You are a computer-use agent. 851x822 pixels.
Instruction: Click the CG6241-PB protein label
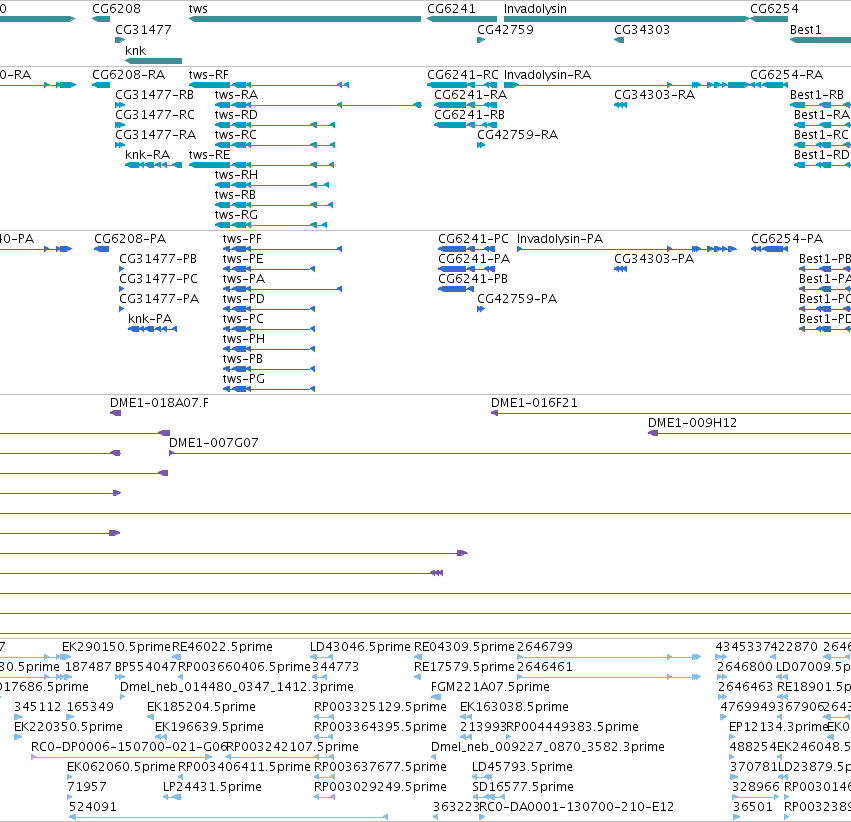click(473, 279)
